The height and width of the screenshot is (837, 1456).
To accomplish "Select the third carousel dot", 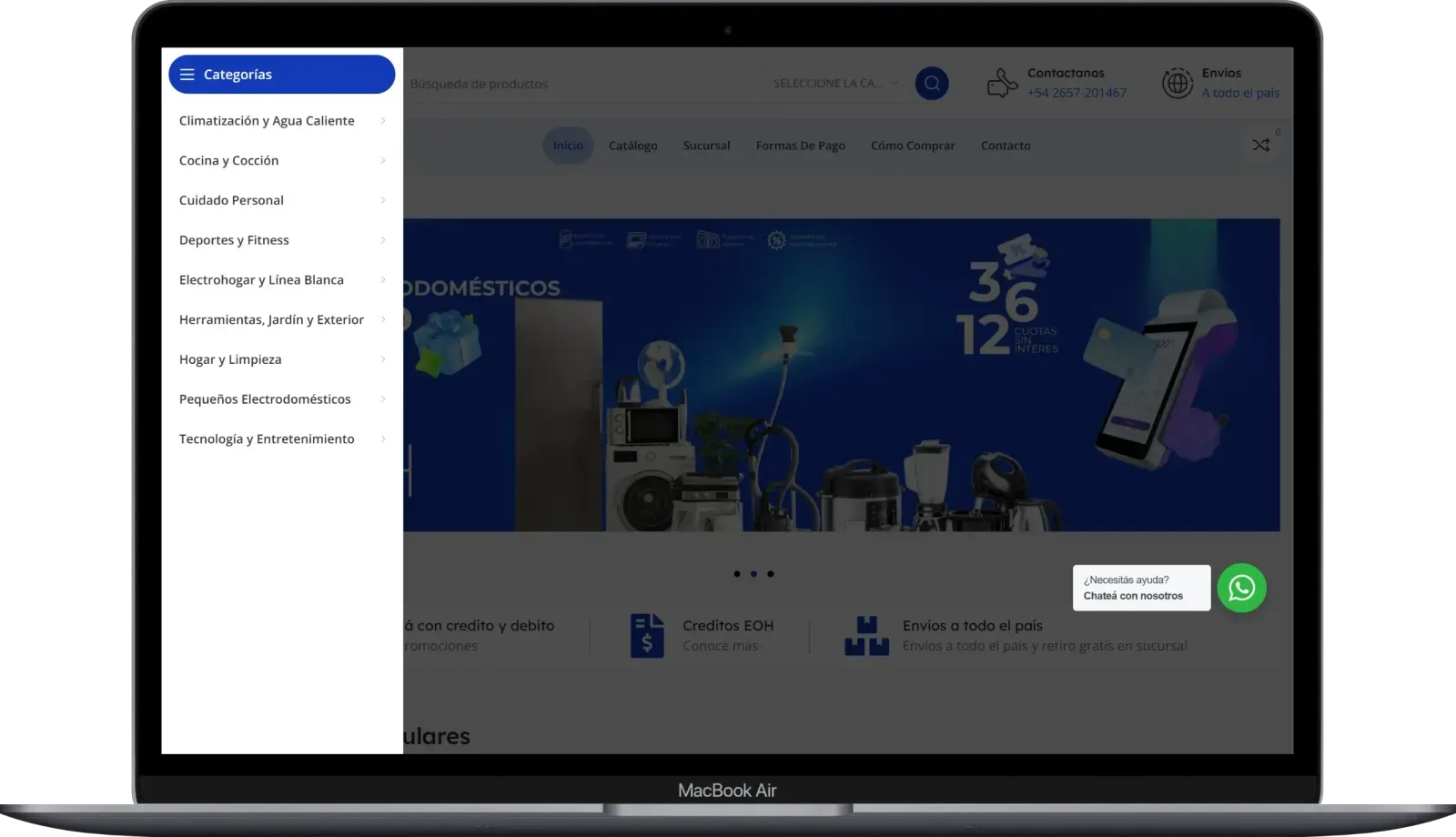I will [770, 574].
